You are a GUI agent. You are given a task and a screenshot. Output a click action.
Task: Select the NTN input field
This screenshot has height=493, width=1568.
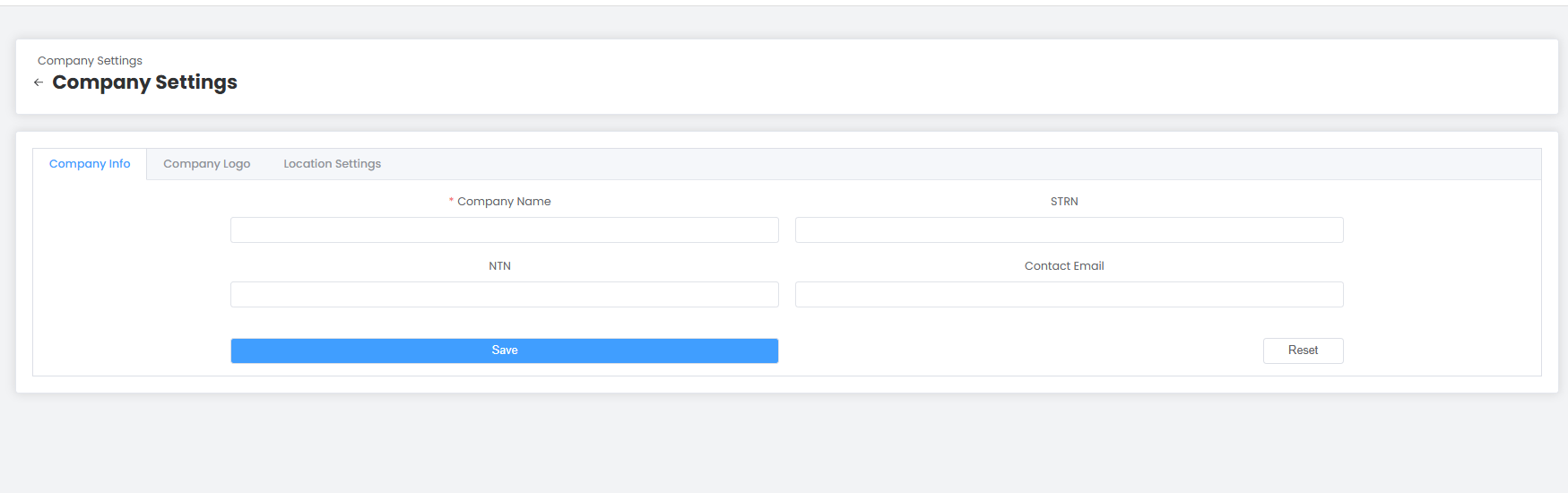[504, 295]
